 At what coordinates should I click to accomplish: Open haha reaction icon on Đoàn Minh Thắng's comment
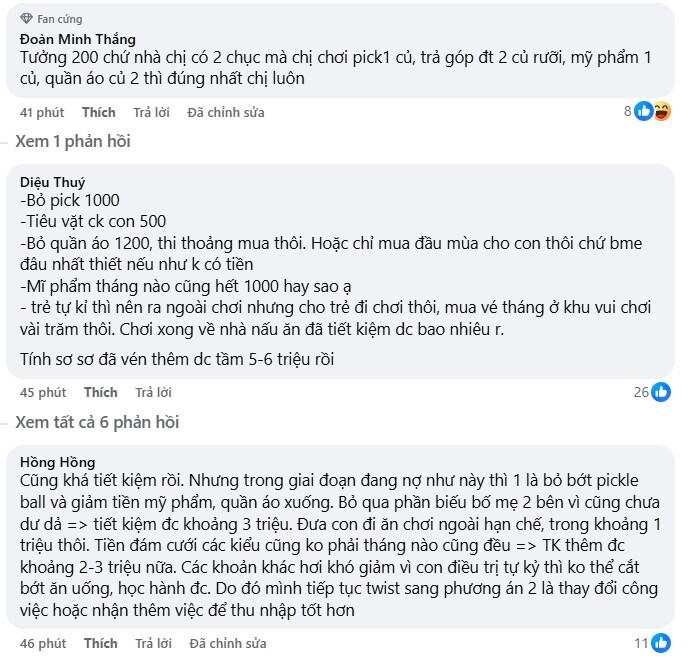point(662,111)
